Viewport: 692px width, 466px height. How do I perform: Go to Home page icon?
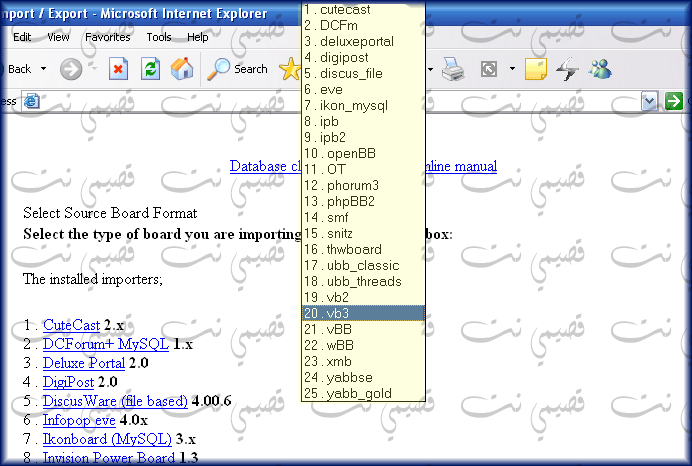pyautogui.click(x=182, y=69)
